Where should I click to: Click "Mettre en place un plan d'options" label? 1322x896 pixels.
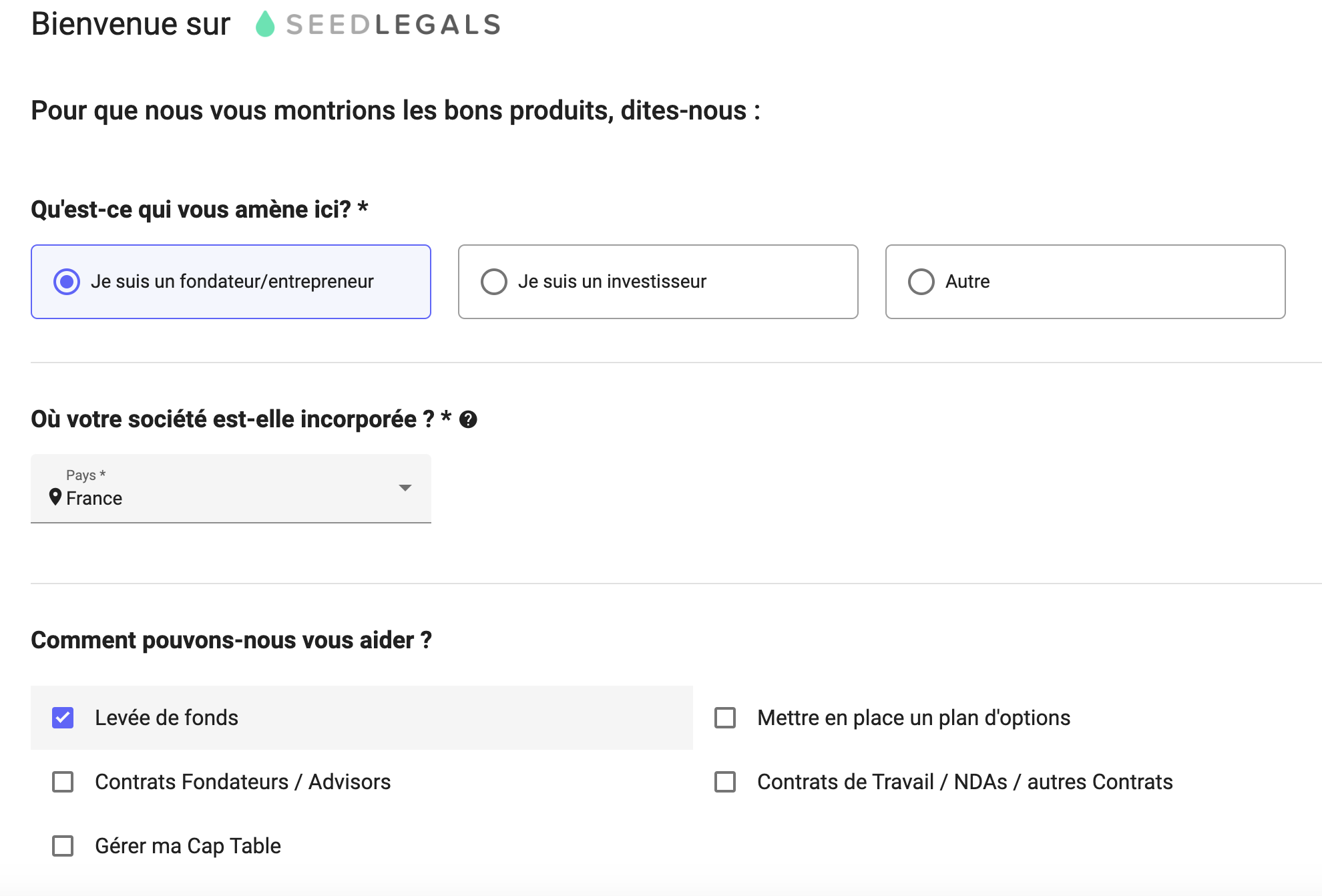coord(913,718)
